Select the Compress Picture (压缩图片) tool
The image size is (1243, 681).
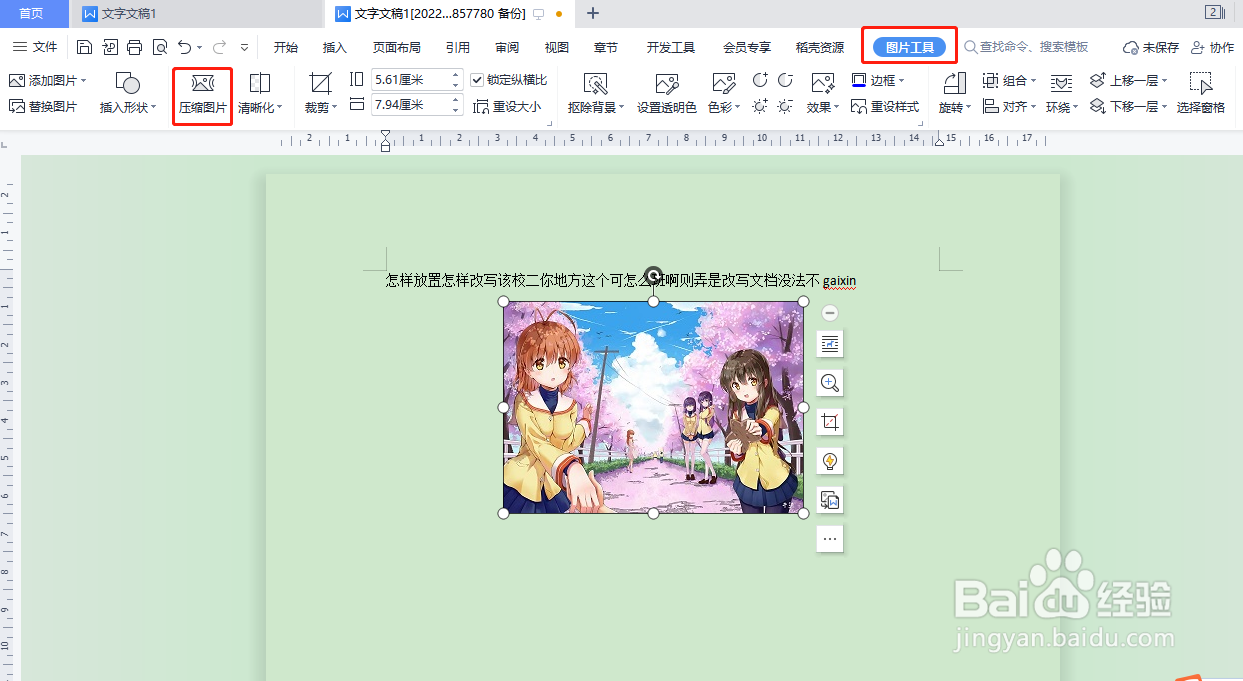(x=203, y=95)
